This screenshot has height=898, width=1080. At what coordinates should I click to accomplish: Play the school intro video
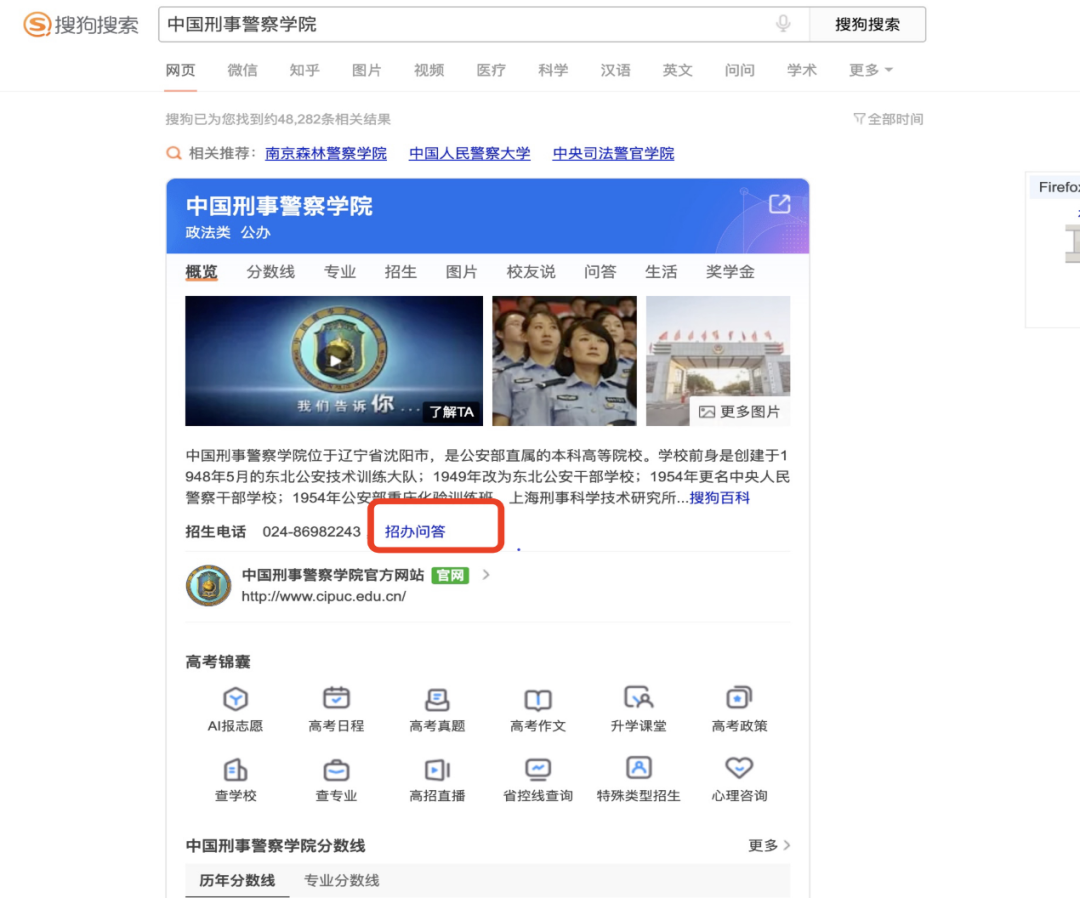(334, 361)
